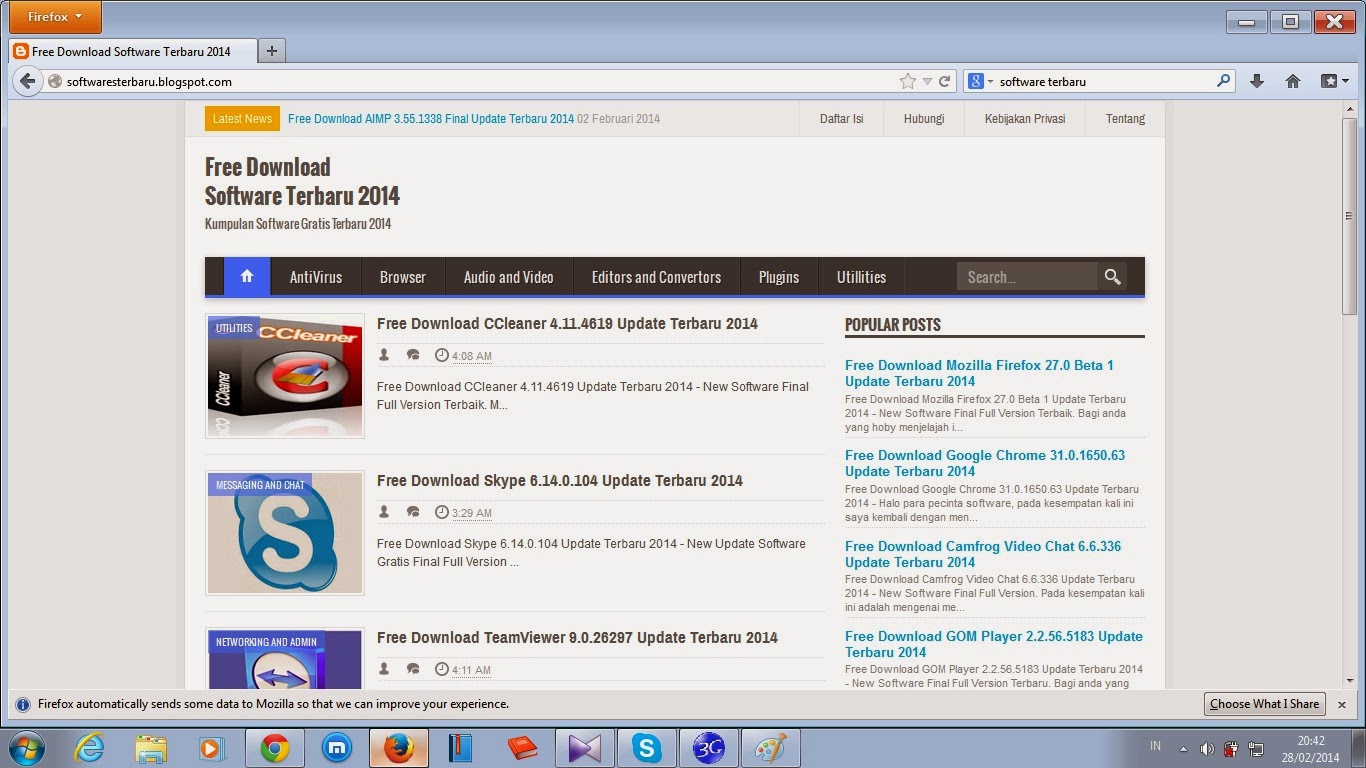1366x768 pixels.
Task: Dismiss the Firefox data notification with x
Action: [x=1342, y=704]
